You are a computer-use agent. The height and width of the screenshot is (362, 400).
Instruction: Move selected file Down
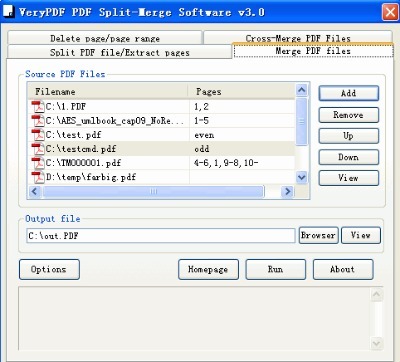349,157
